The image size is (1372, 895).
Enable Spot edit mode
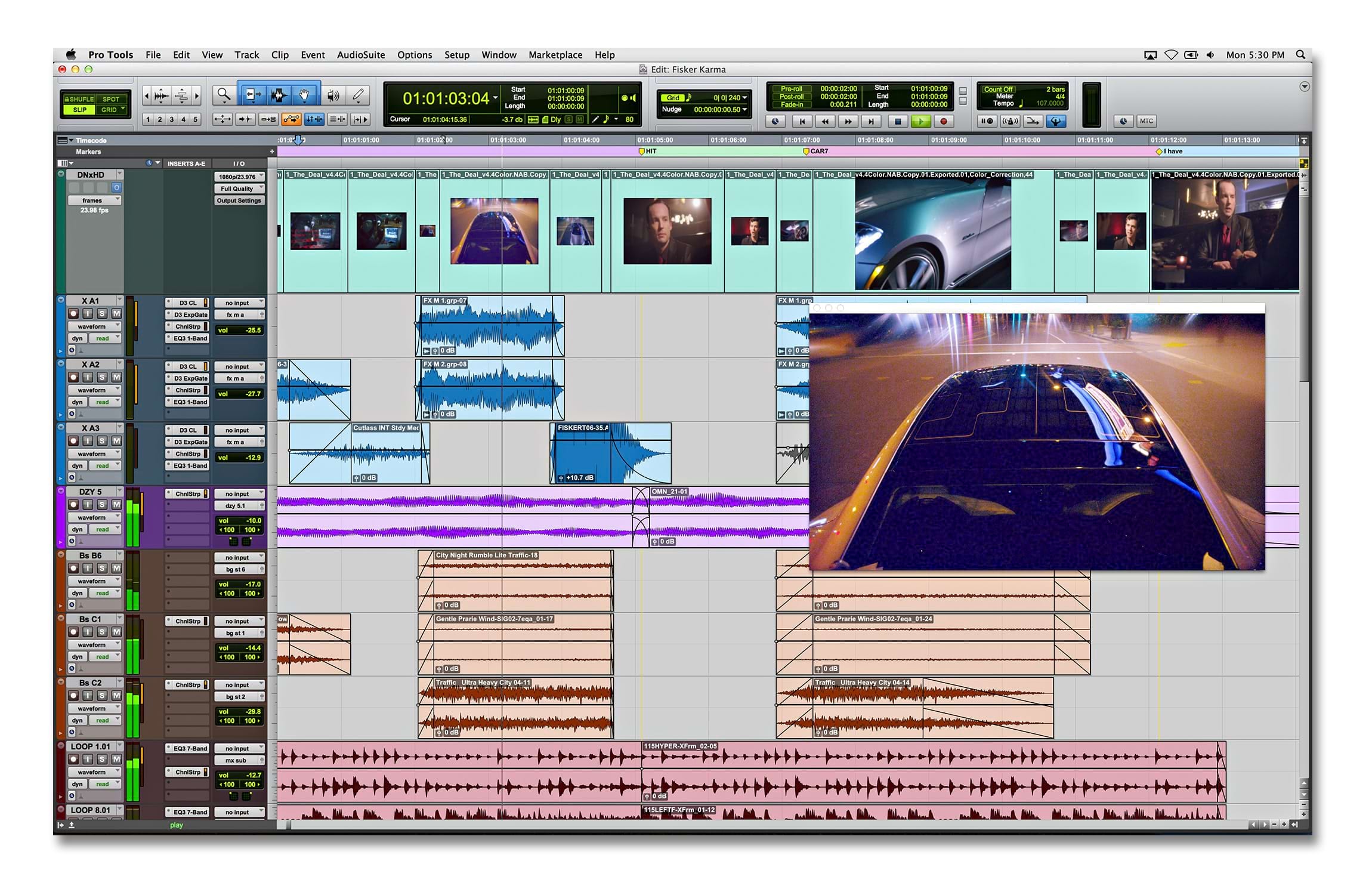110,99
